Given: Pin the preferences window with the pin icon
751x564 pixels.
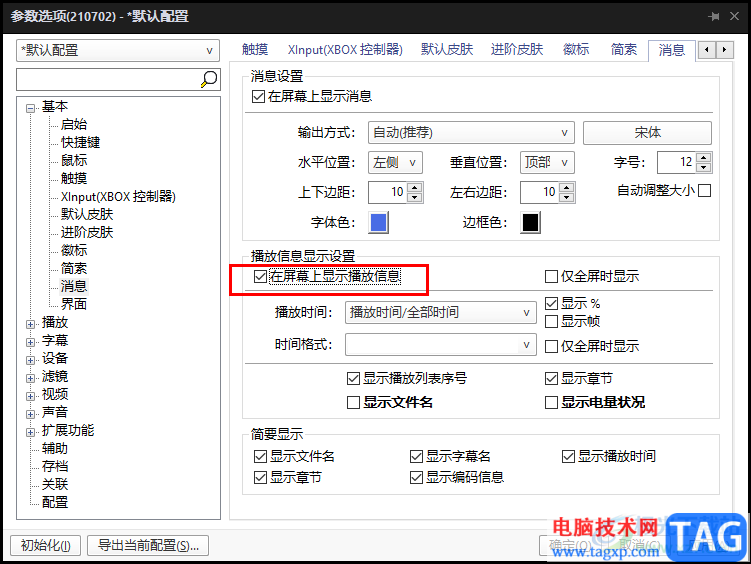Looking at the screenshot, I should [x=714, y=16].
